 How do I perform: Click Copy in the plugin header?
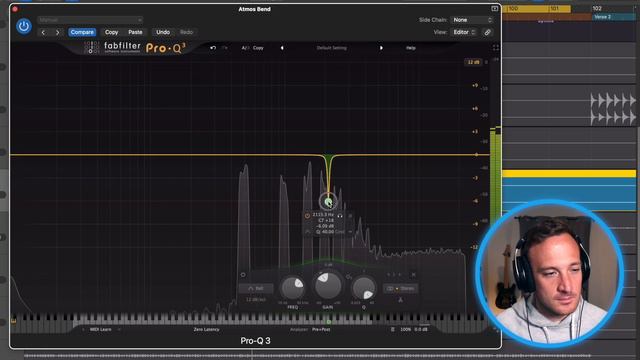(x=111, y=32)
